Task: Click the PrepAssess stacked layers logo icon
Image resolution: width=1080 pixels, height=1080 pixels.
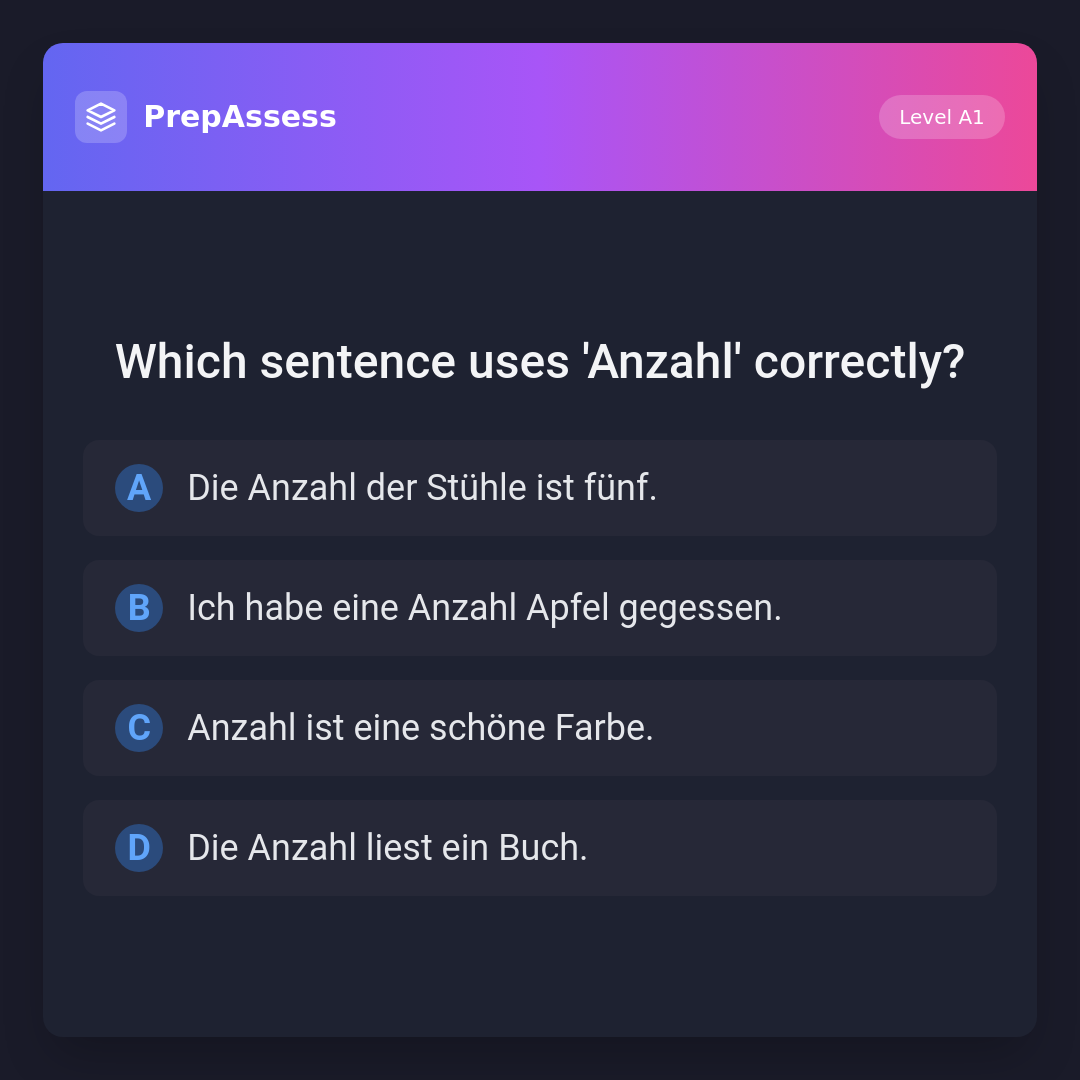Action: 101,117
